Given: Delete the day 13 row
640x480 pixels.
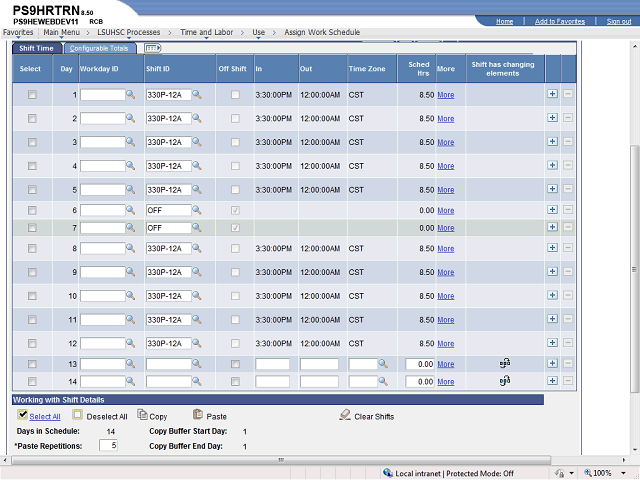Looking at the screenshot, I should 568,363.
